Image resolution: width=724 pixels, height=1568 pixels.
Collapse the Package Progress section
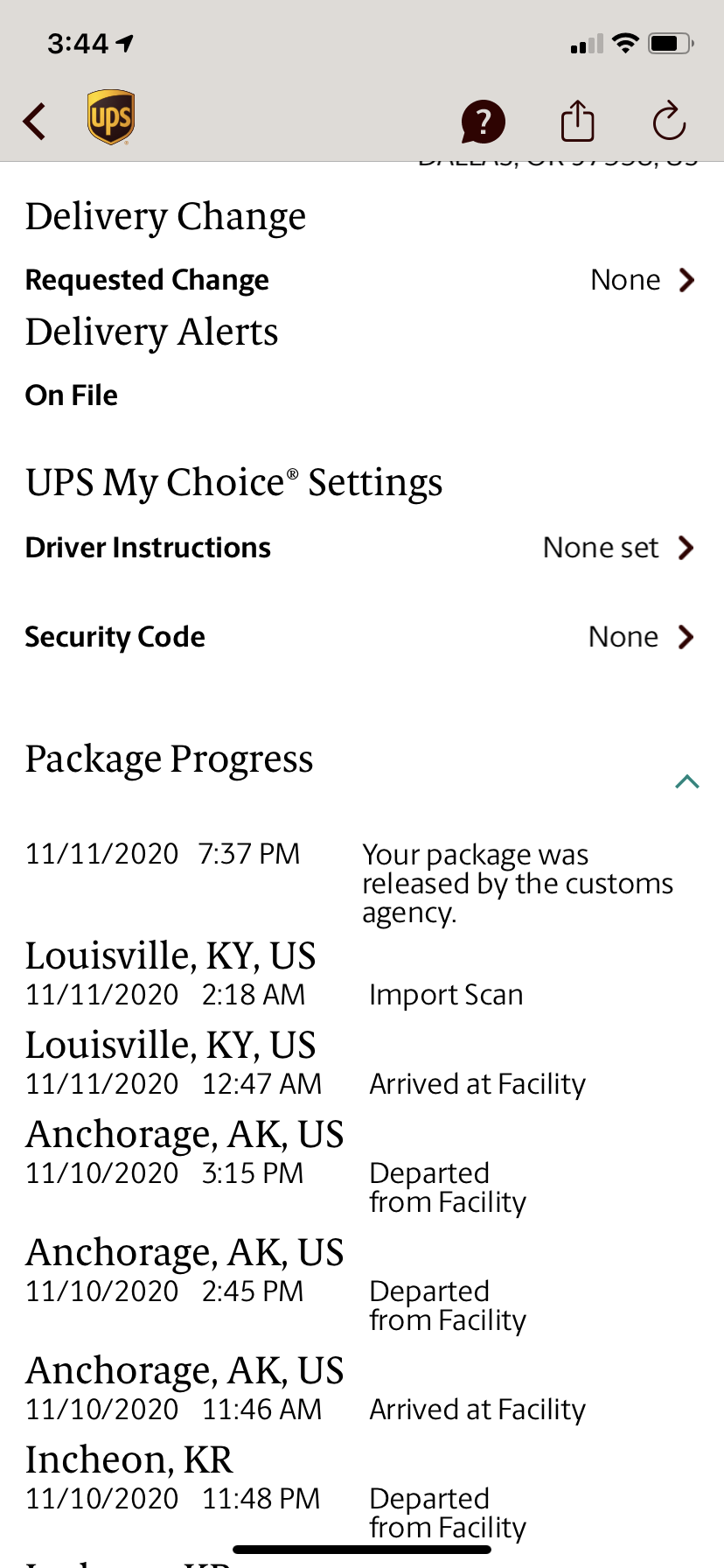pyautogui.click(x=687, y=781)
